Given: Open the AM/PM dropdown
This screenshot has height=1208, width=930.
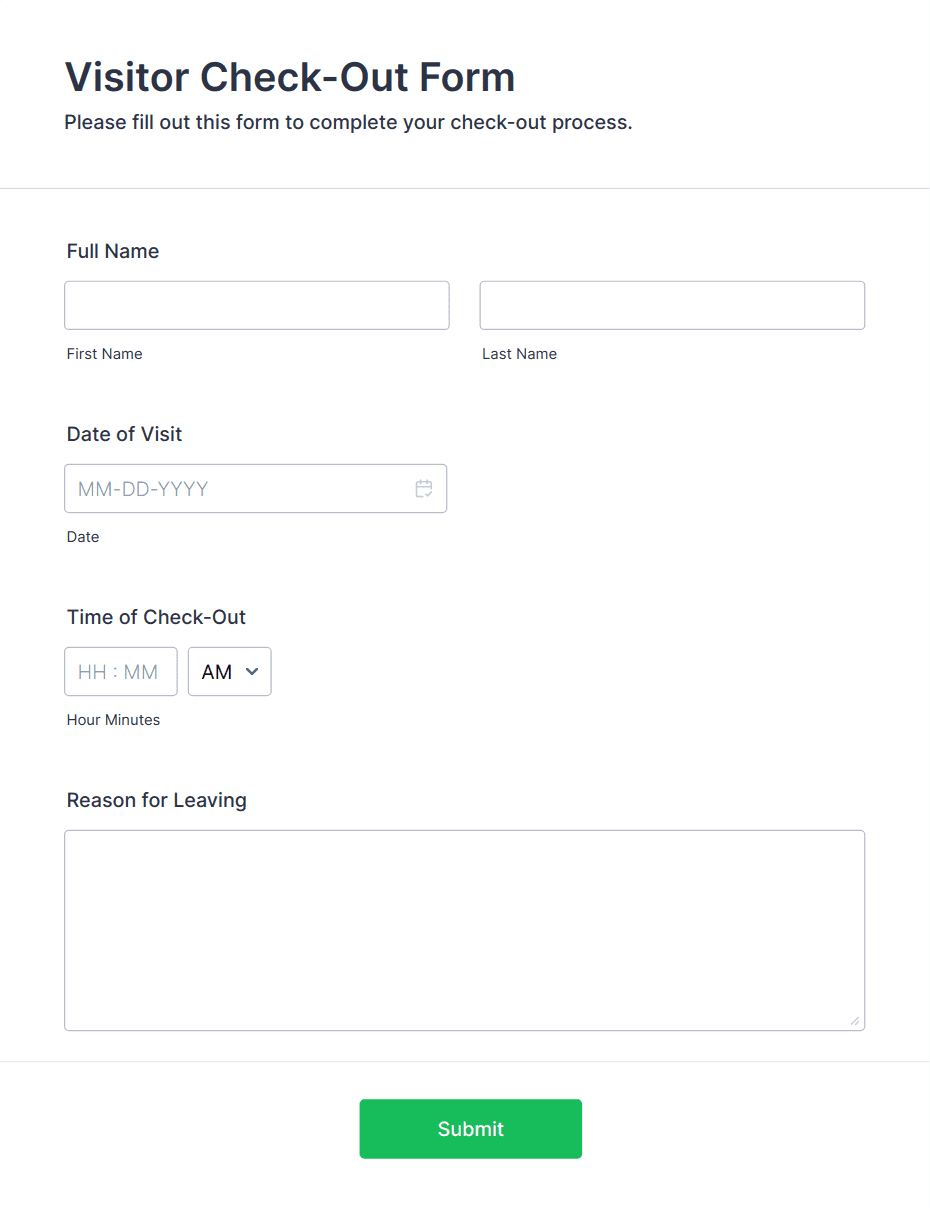Looking at the screenshot, I should 229,671.
